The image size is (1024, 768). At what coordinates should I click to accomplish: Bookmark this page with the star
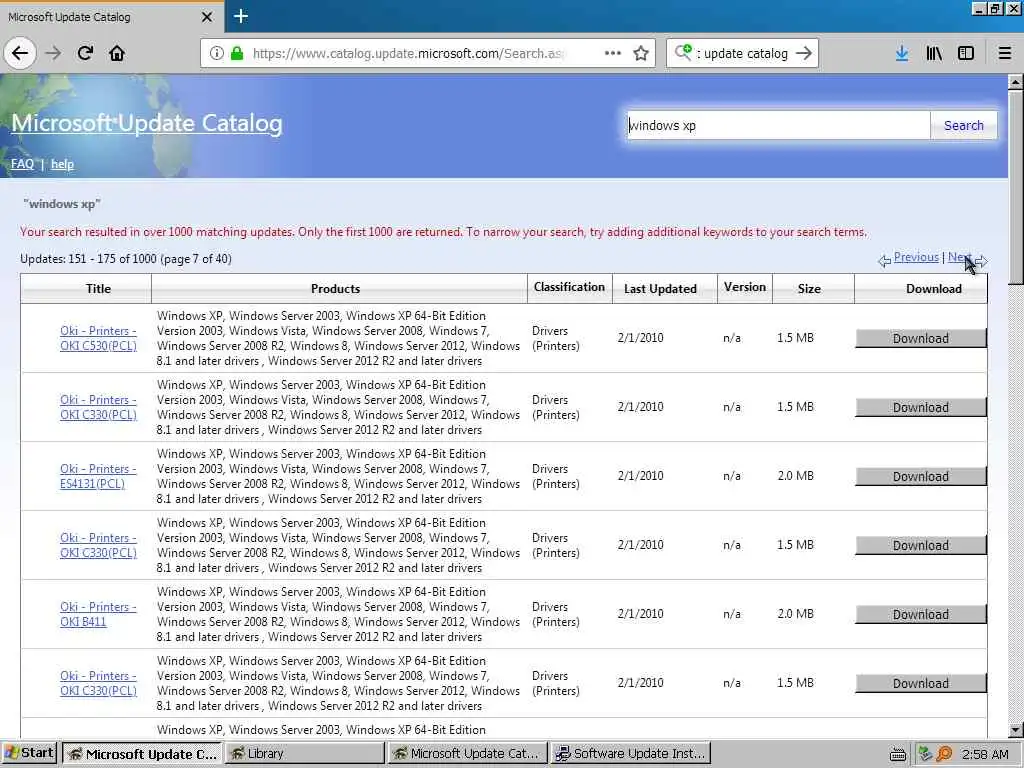[641, 54]
